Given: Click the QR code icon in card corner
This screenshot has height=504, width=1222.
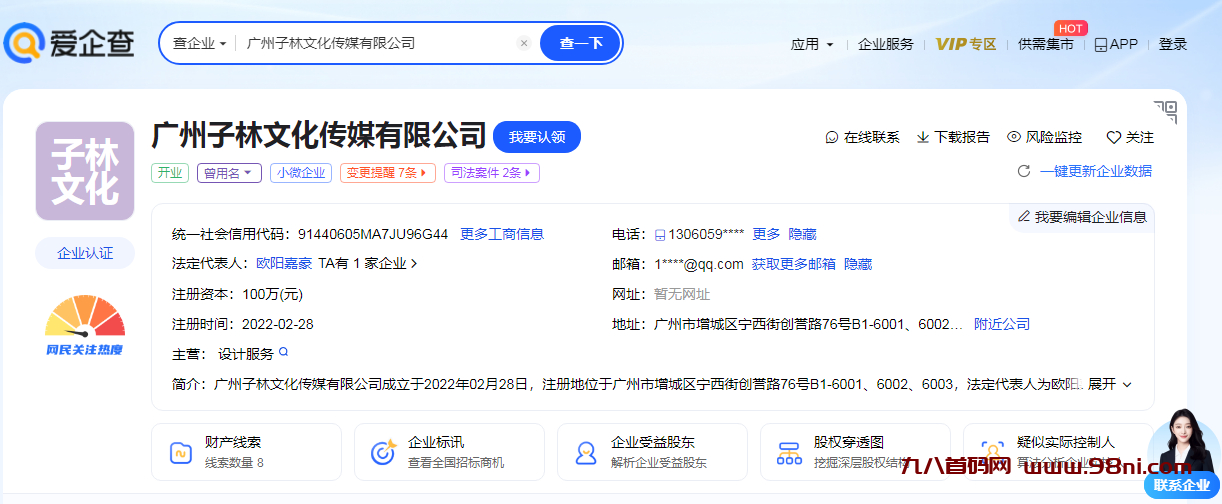Looking at the screenshot, I should click(x=1165, y=111).
